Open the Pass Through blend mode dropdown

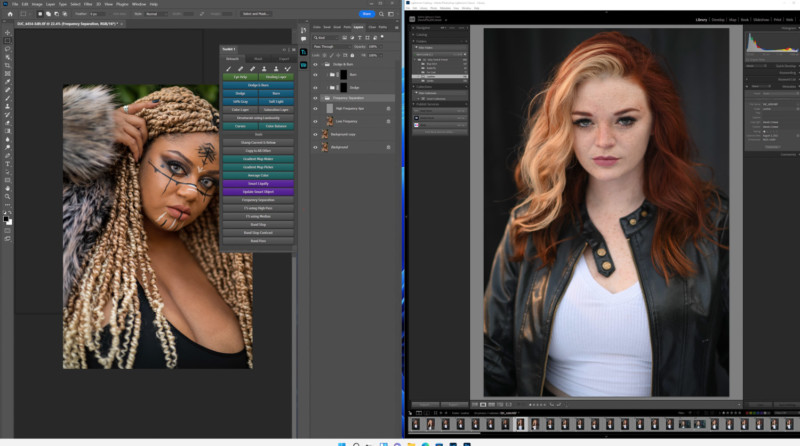coord(332,46)
